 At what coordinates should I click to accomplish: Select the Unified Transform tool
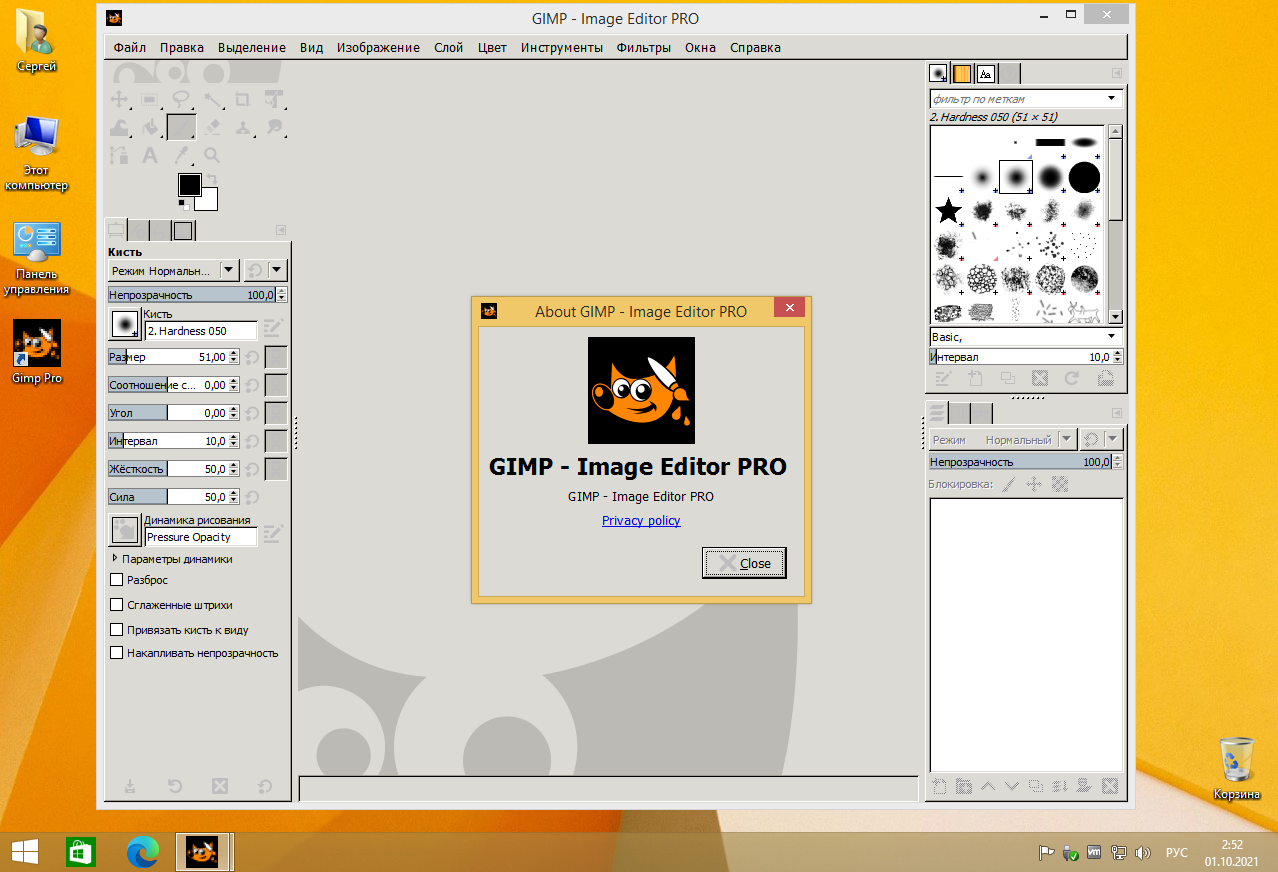coord(273,99)
